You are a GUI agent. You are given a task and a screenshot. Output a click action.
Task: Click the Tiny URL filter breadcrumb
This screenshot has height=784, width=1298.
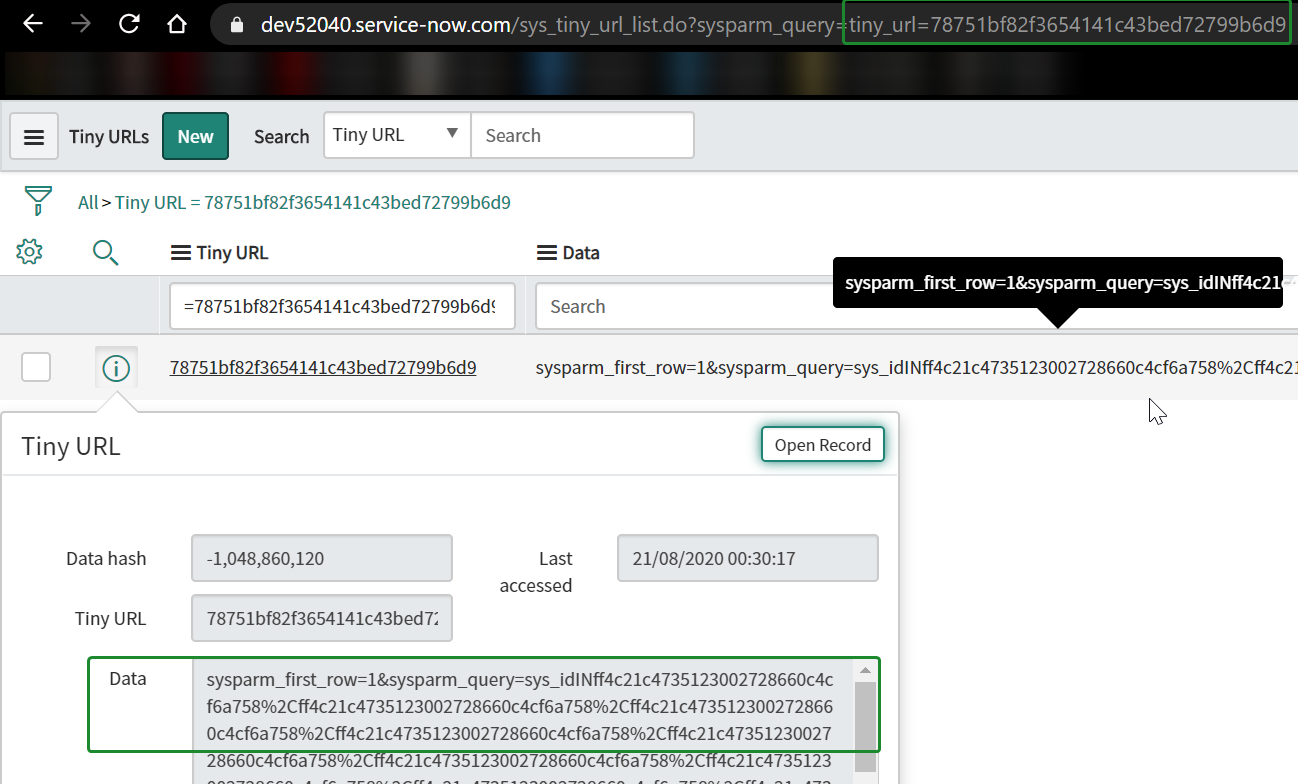click(x=313, y=203)
